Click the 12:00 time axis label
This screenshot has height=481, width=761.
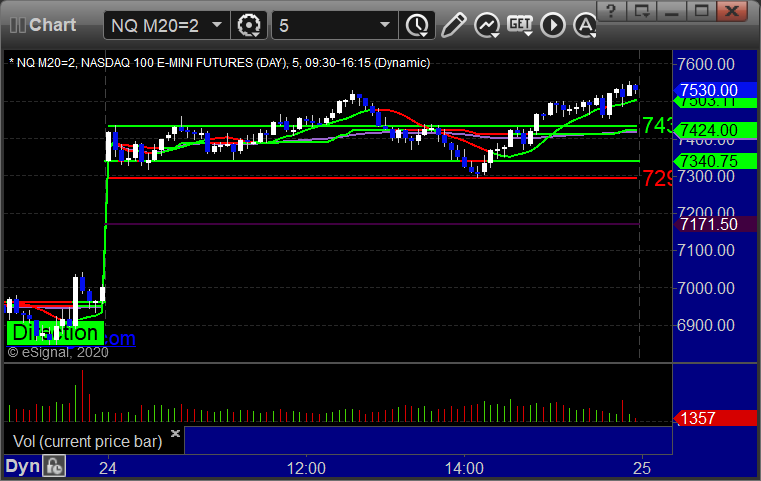point(306,468)
